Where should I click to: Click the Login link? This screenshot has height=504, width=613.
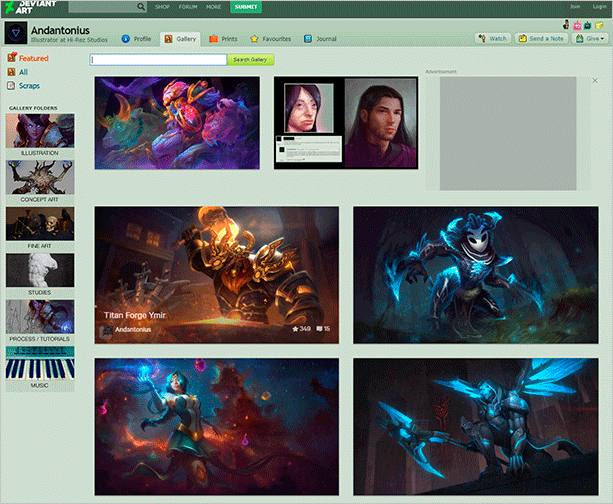(x=598, y=6)
